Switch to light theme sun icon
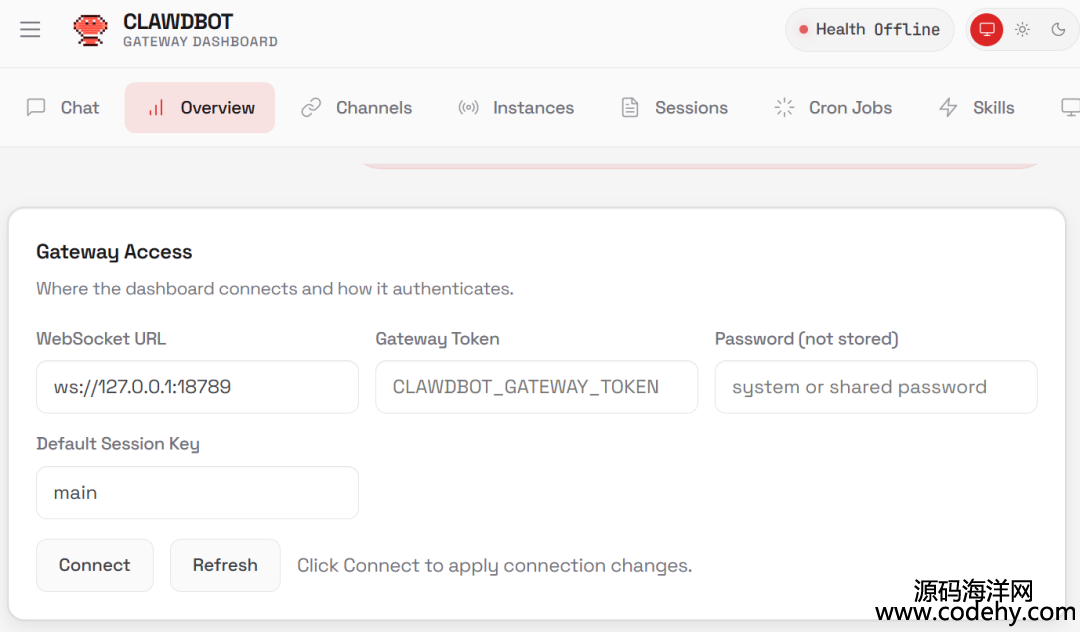 pos(1022,30)
